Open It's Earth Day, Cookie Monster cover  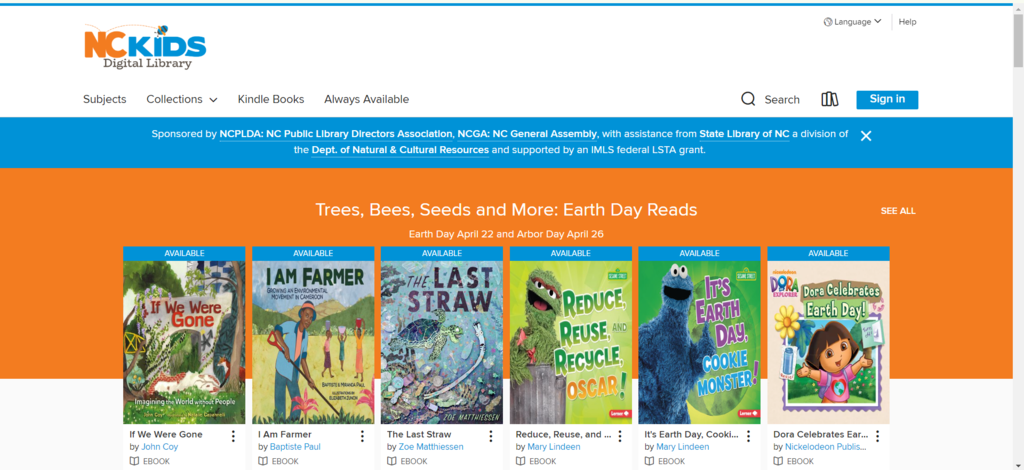click(699, 343)
